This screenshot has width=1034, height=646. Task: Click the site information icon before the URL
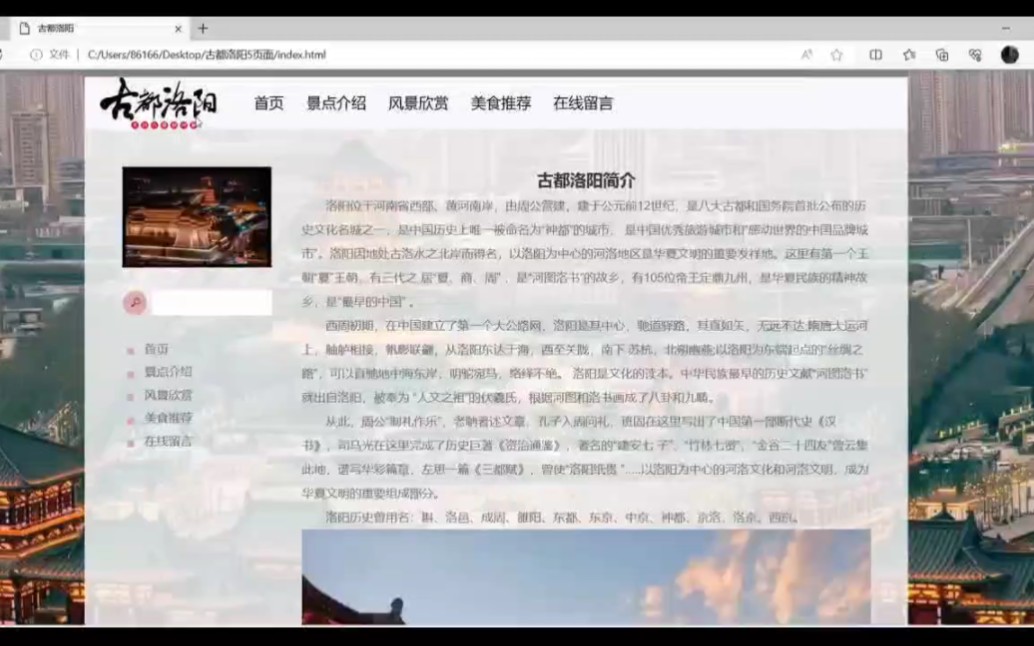pyautogui.click(x=36, y=55)
